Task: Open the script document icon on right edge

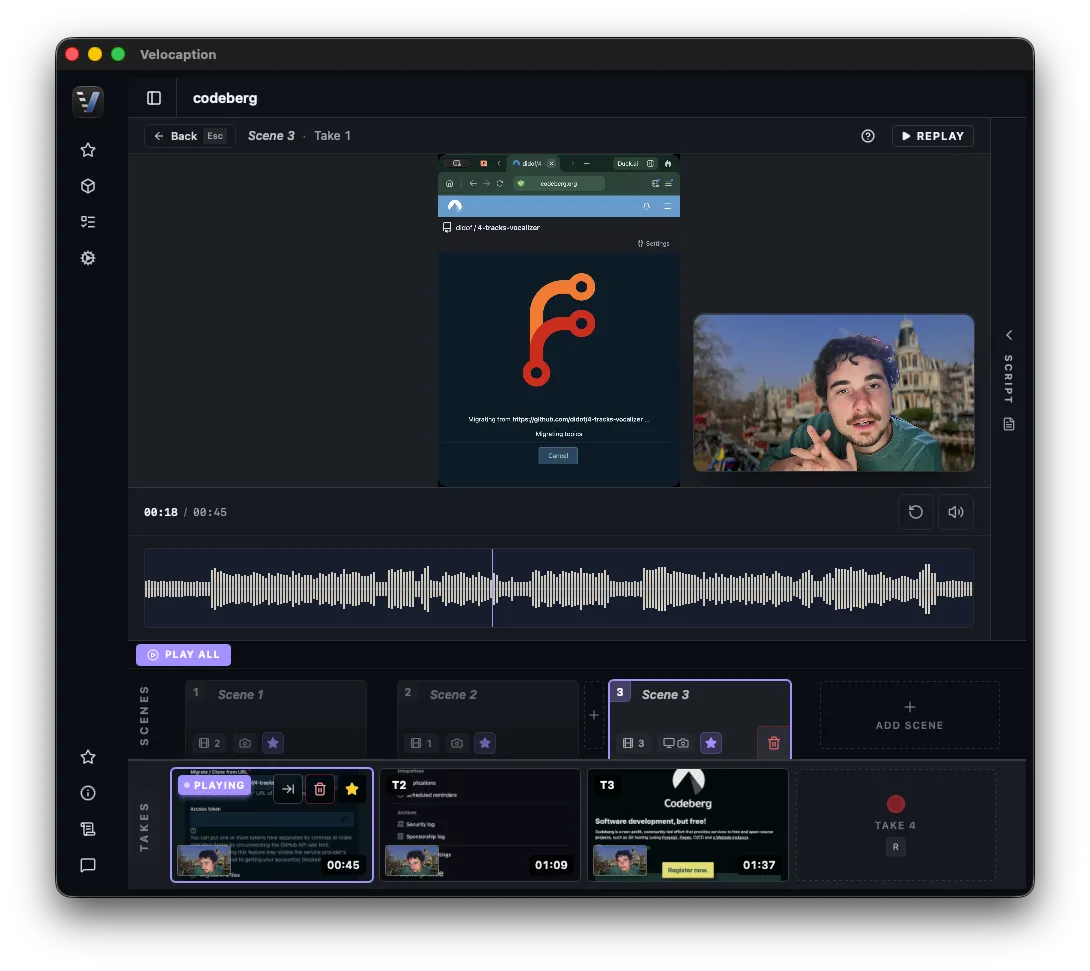Action: [1009, 424]
